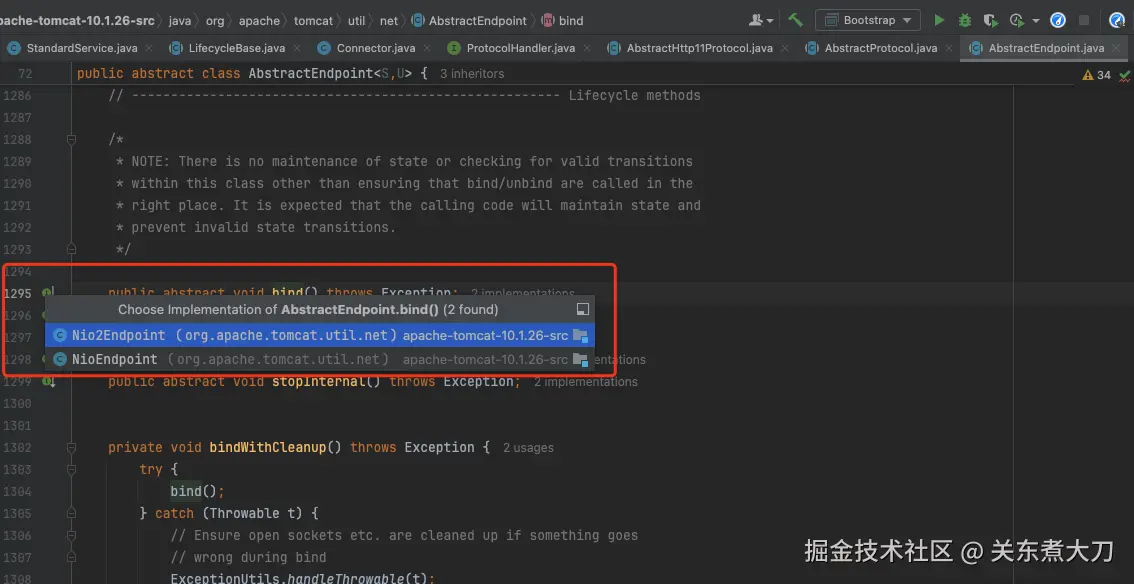Close the Connector.java tab

tap(427, 48)
